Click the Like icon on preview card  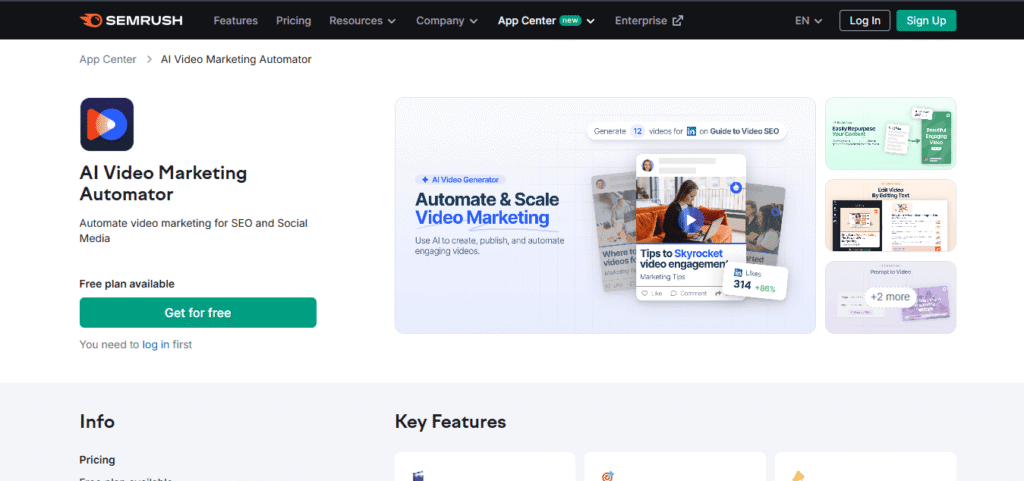(645, 294)
